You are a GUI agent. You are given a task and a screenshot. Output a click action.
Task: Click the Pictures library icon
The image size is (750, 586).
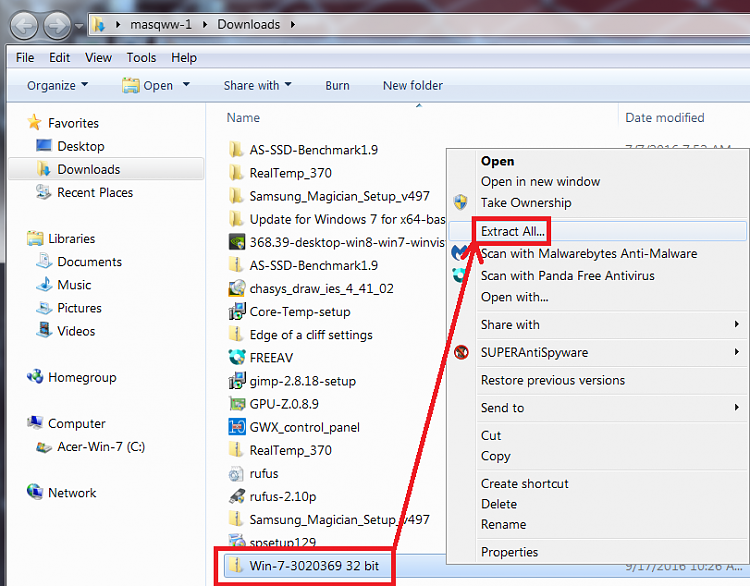pyautogui.click(x=44, y=308)
